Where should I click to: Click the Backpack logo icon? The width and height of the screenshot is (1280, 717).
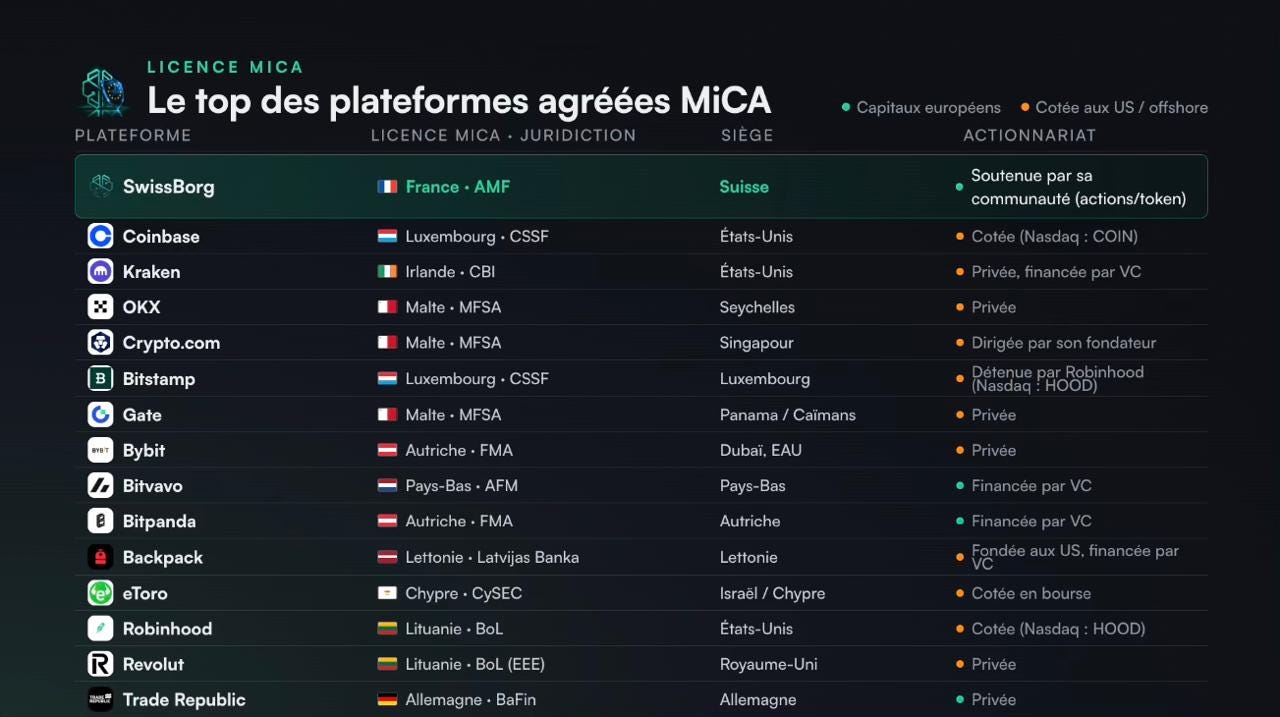click(101, 557)
